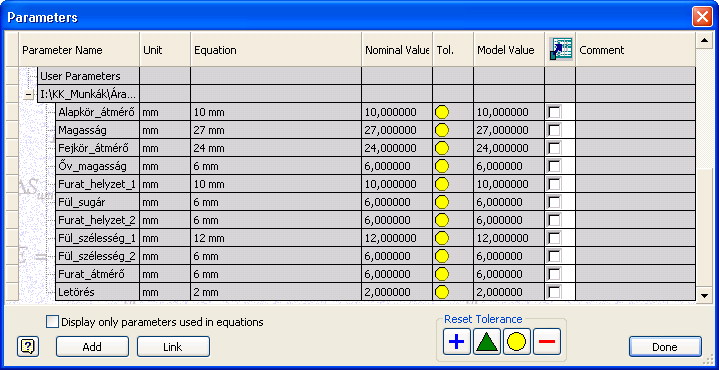Check export box for Furat_helyzet_2
Viewport: 719px width, 370px height.
[x=554, y=220]
